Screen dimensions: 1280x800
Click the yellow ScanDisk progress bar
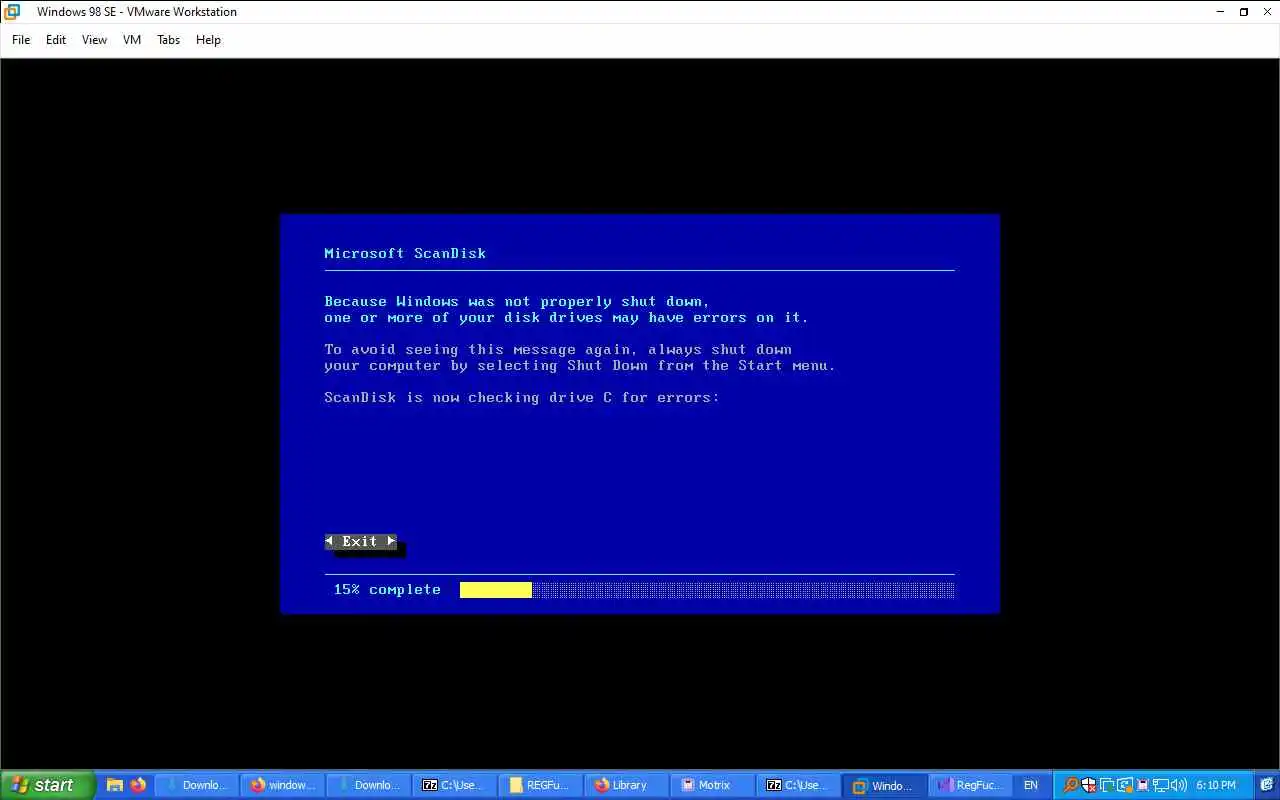point(495,590)
